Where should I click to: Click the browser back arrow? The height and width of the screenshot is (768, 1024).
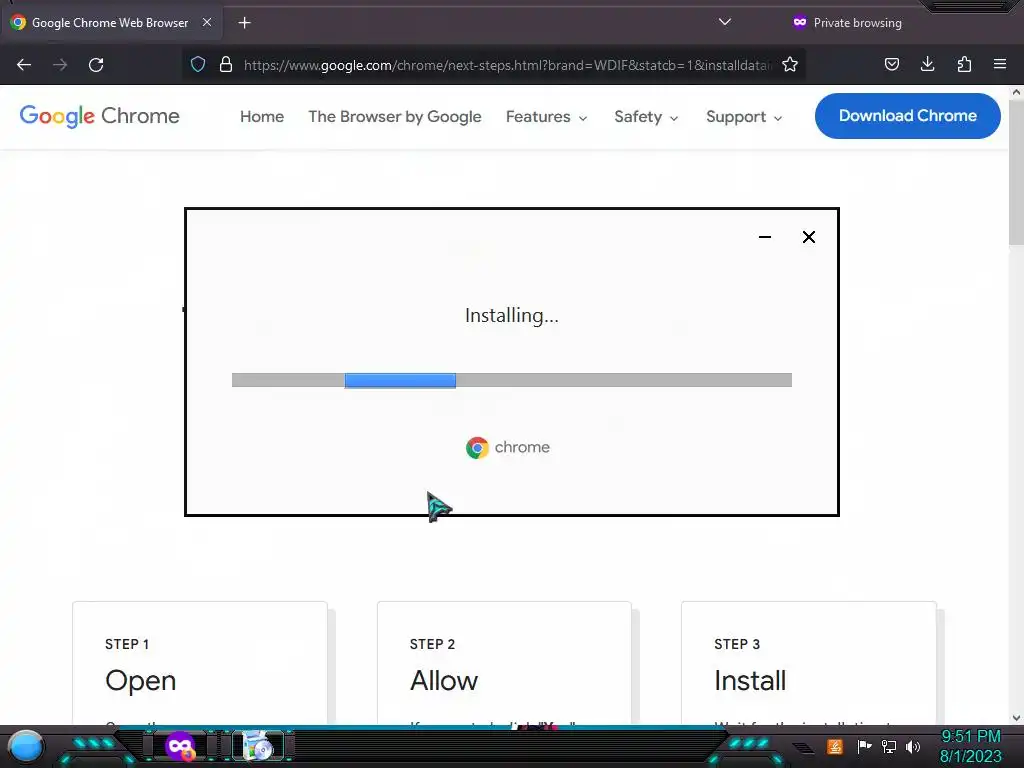click(24, 65)
